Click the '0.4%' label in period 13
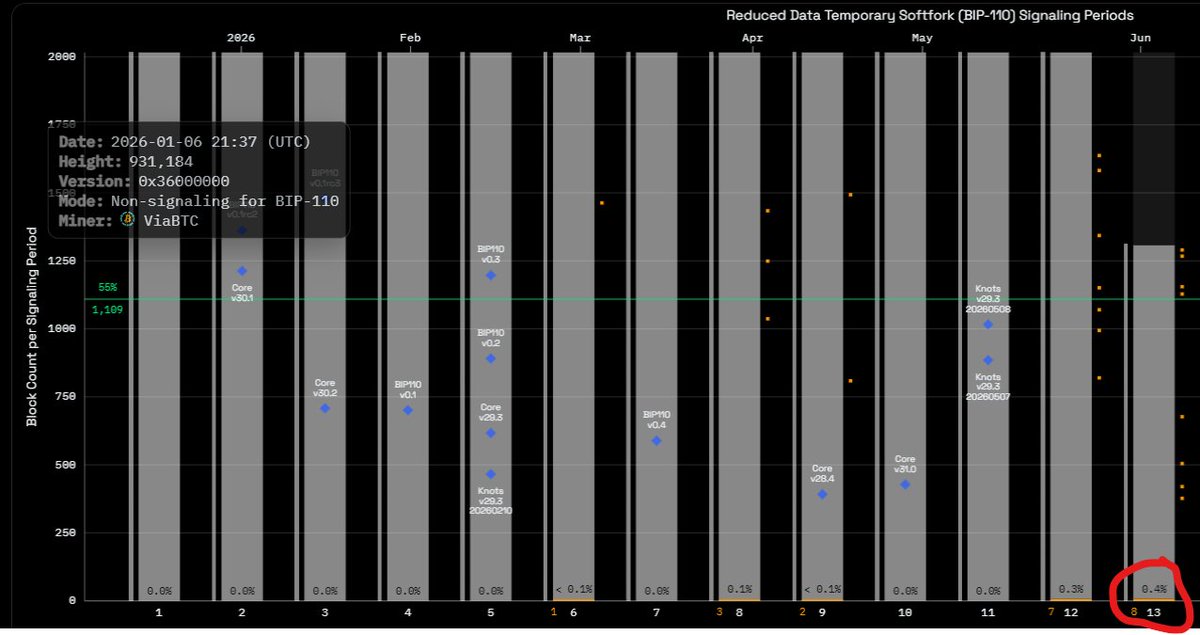The width and height of the screenshot is (1200, 635). (x=1154, y=590)
